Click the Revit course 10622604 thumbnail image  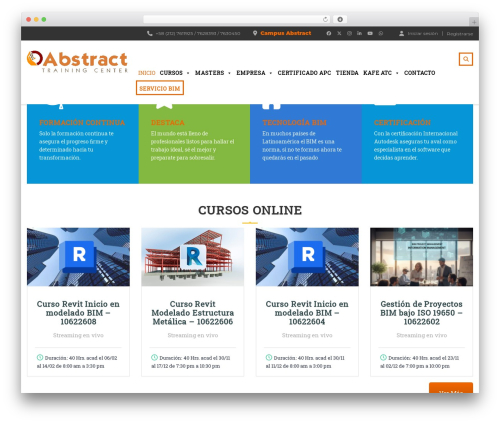(307, 257)
